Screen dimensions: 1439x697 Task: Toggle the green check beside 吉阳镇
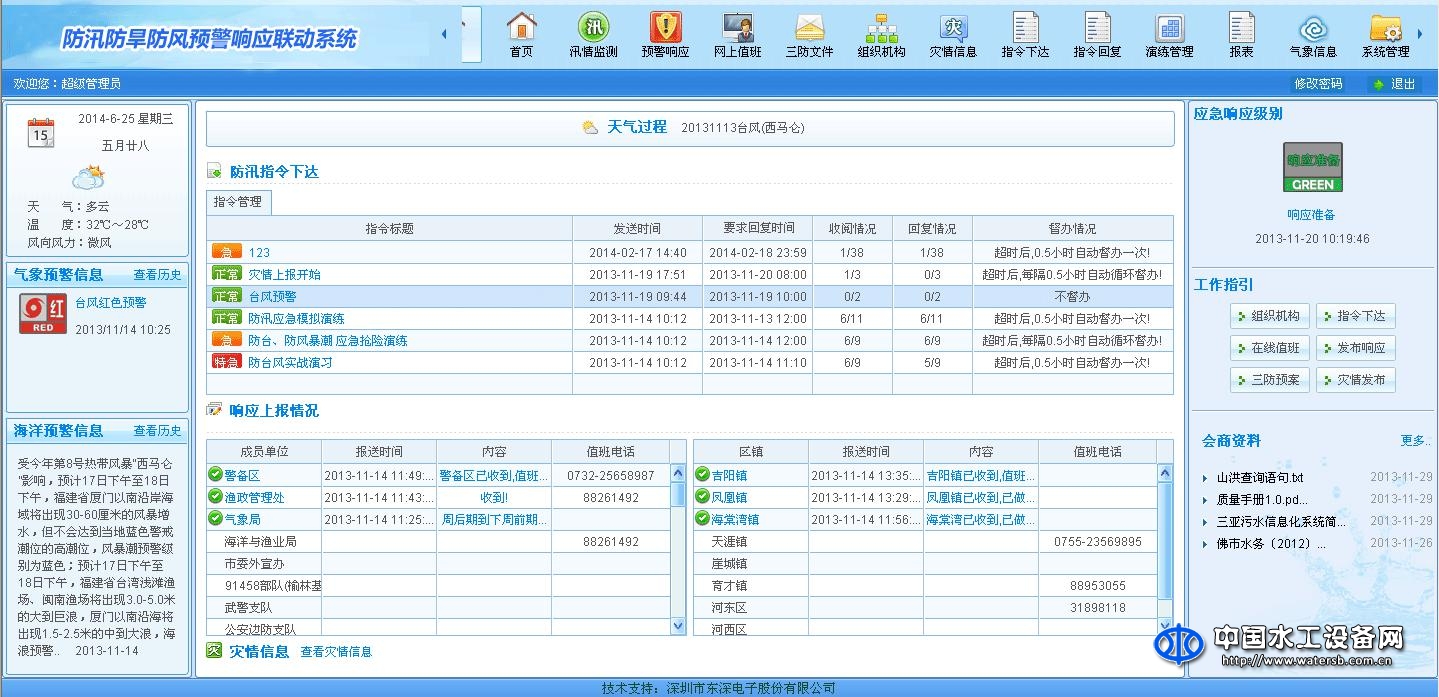tap(702, 475)
